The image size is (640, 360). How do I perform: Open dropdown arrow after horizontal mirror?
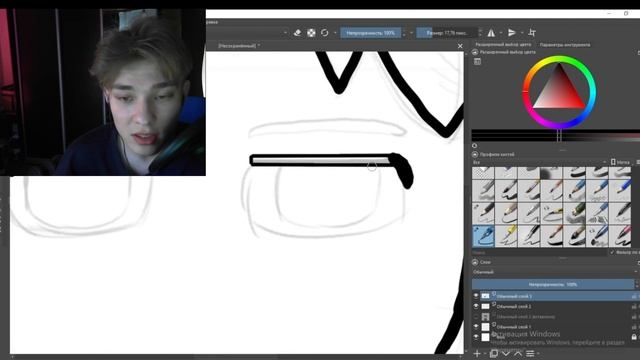click(x=500, y=33)
